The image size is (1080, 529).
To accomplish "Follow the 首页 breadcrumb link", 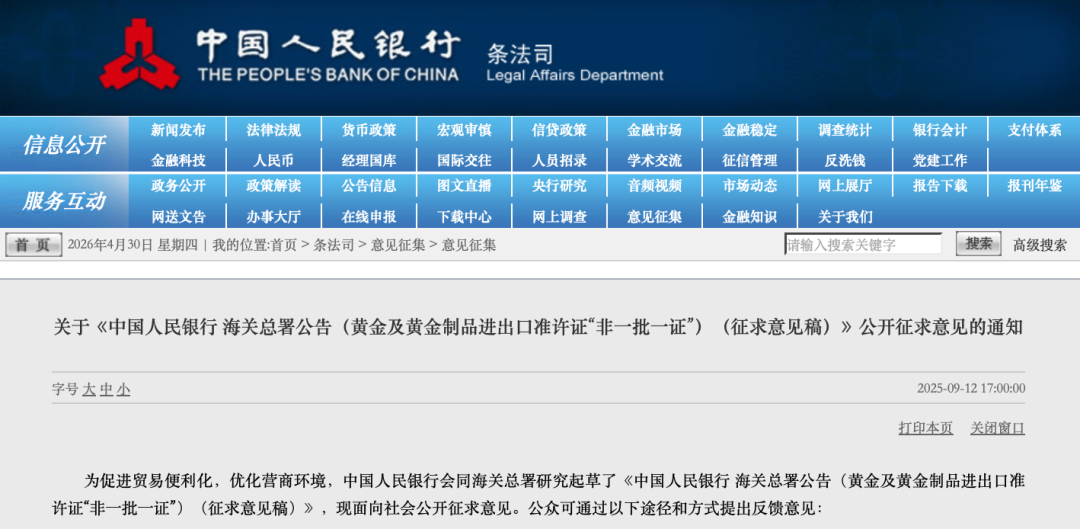I will 284,245.
